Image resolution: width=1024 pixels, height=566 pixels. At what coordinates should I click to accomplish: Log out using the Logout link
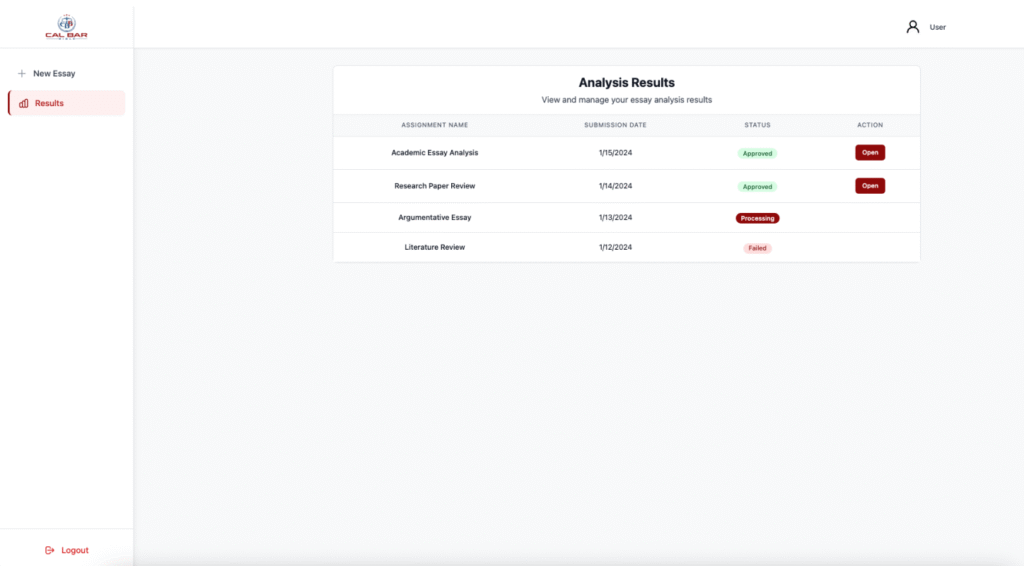click(x=74, y=550)
